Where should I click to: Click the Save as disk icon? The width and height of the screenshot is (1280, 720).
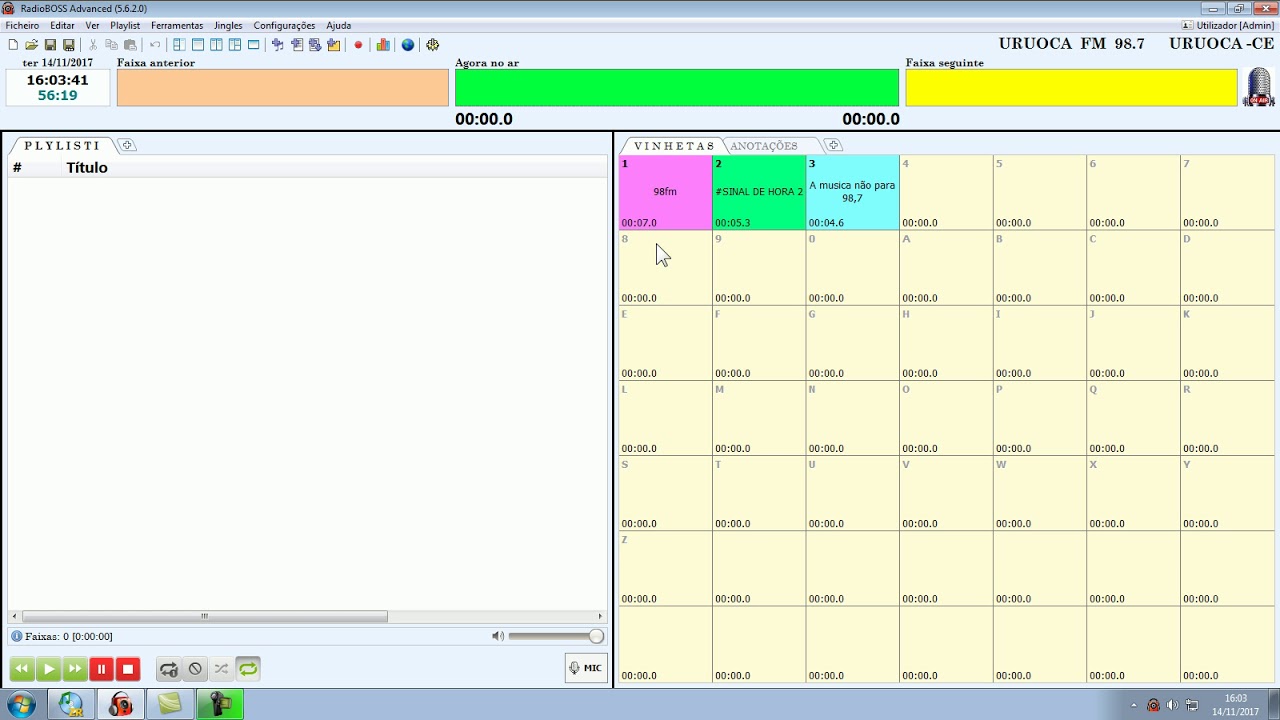pyautogui.click(x=69, y=45)
